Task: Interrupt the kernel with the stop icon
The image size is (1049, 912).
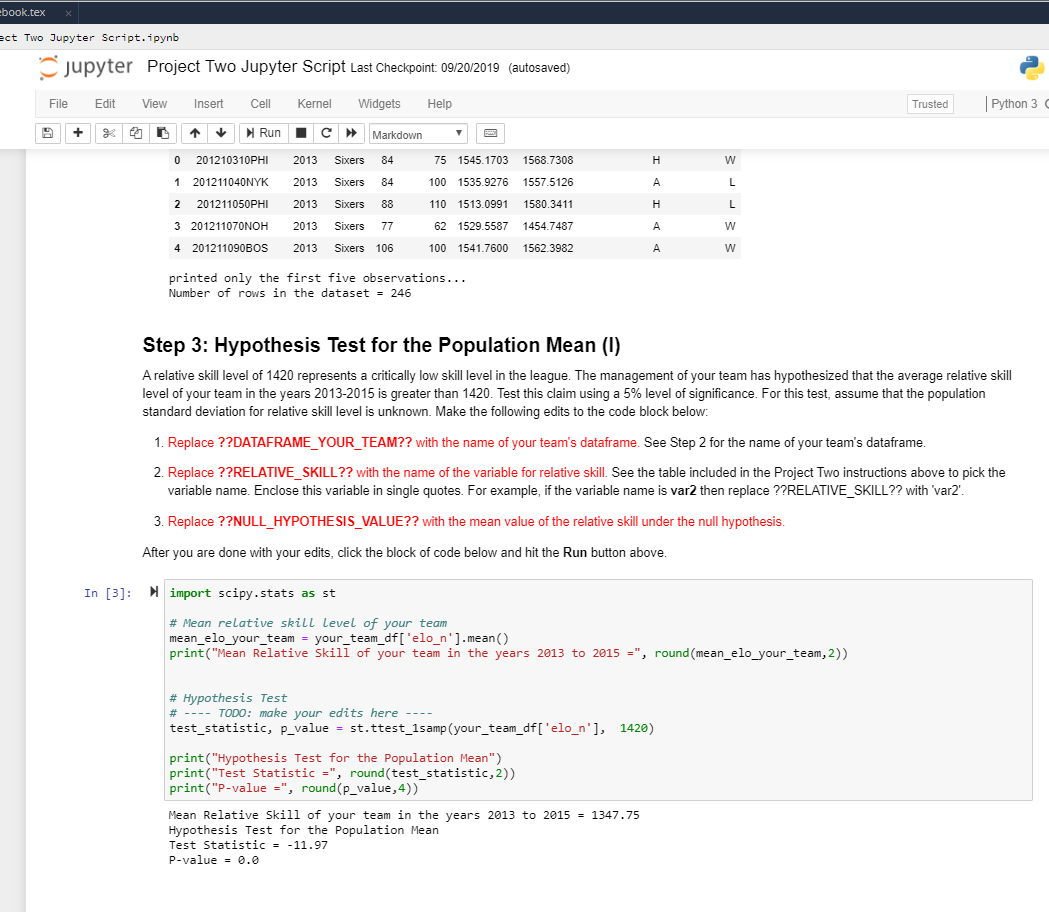Action: 300,132
